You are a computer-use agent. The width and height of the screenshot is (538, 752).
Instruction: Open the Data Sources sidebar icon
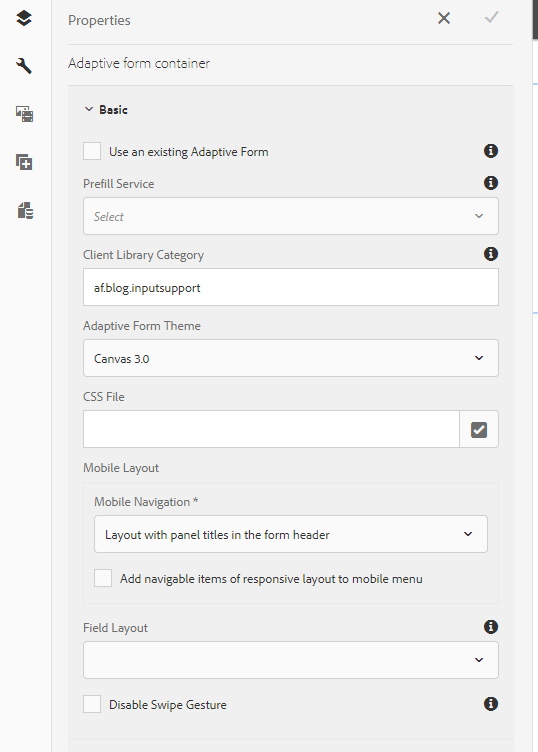tap(25, 210)
